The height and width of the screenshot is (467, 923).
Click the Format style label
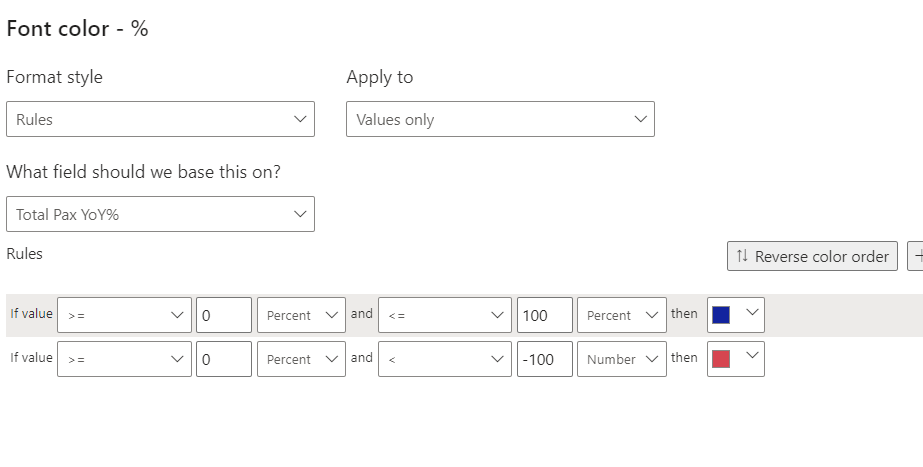tap(54, 77)
